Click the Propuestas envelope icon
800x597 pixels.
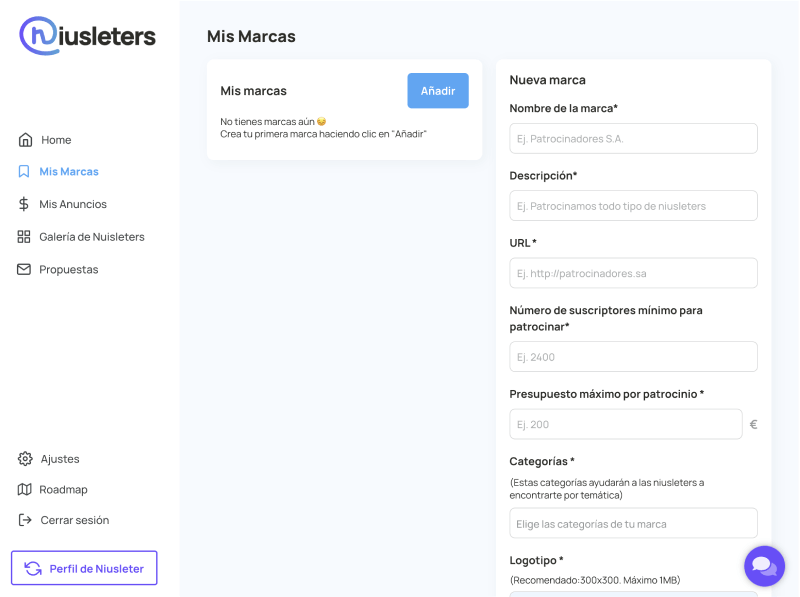click(x=24, y=269)
